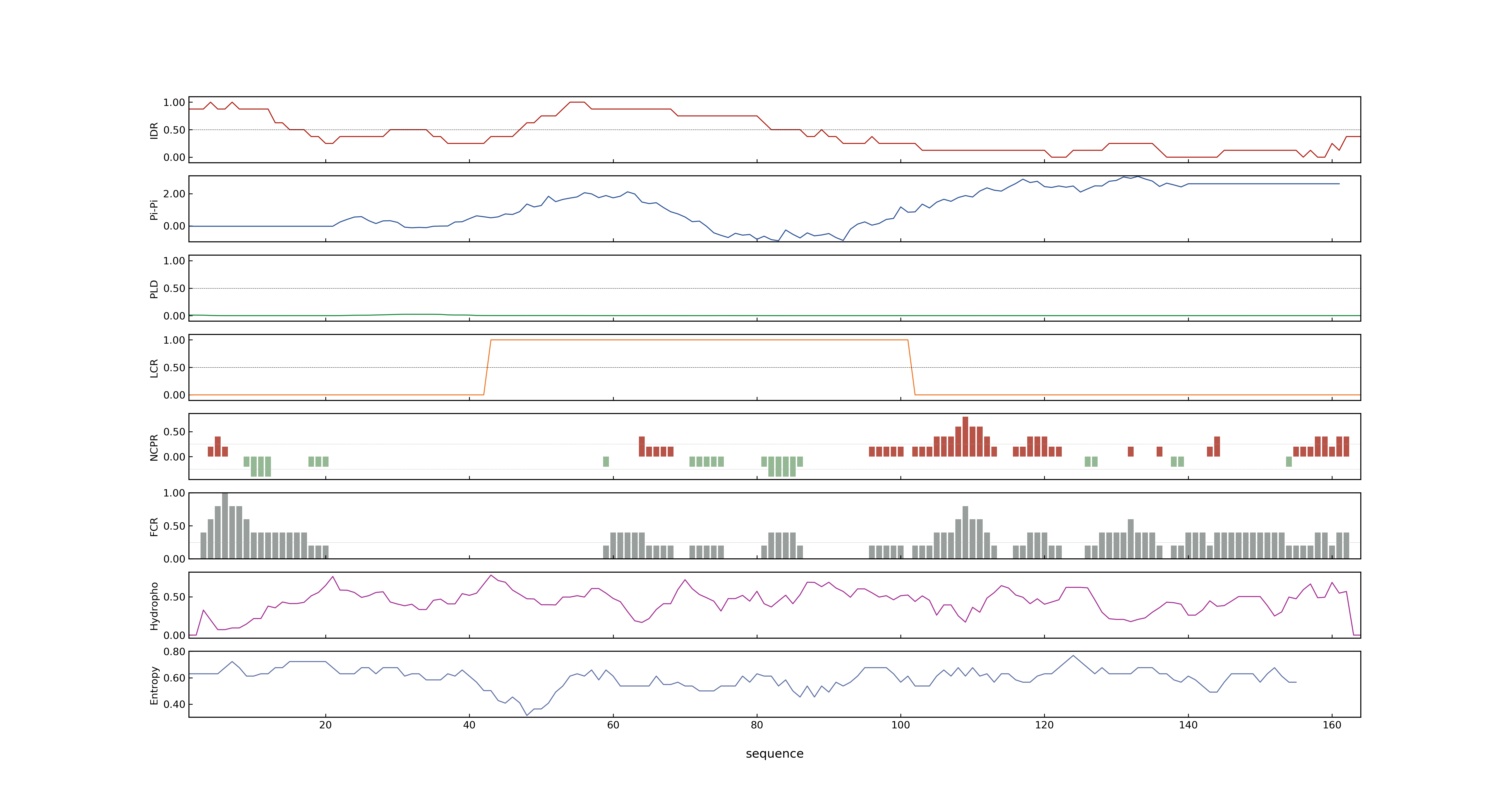
Task: Select x-axis tick label 120
Action: click(1044, 725)
